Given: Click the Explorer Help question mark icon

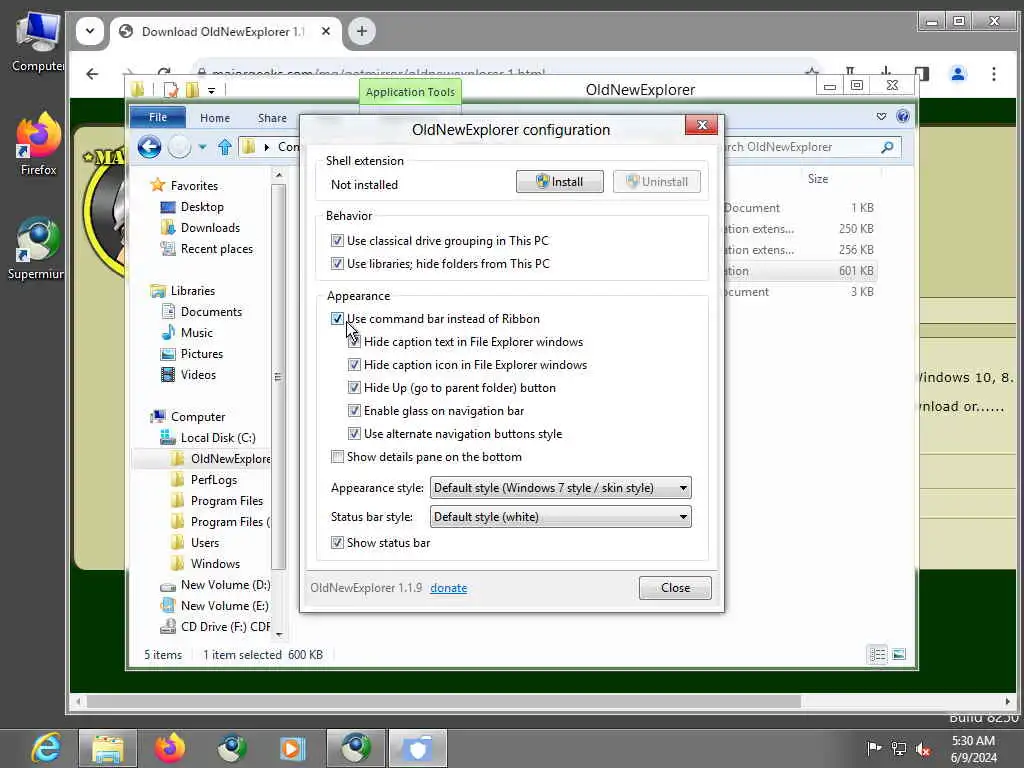Looking at the screenshot, I should (x=903, y=116).
